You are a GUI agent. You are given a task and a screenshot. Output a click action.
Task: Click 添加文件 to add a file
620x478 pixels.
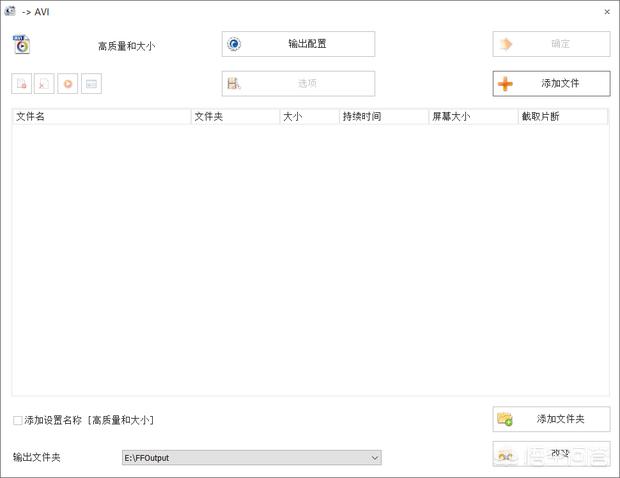(x=551, y=84)
